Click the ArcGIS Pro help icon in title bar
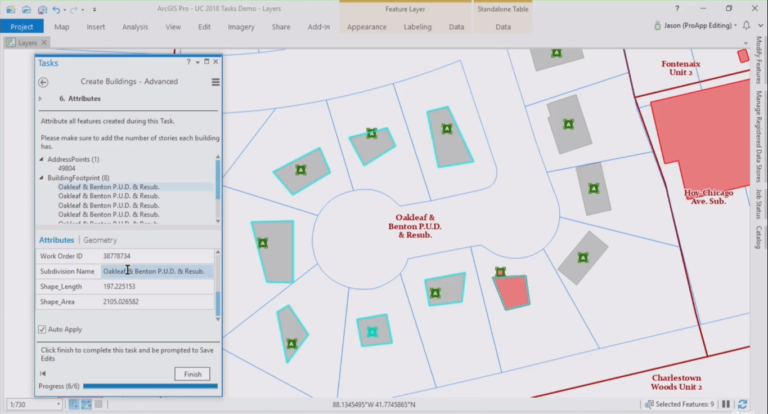Viewport: 768px width, 414px height. pyautogui.click(x=676, y=8)
